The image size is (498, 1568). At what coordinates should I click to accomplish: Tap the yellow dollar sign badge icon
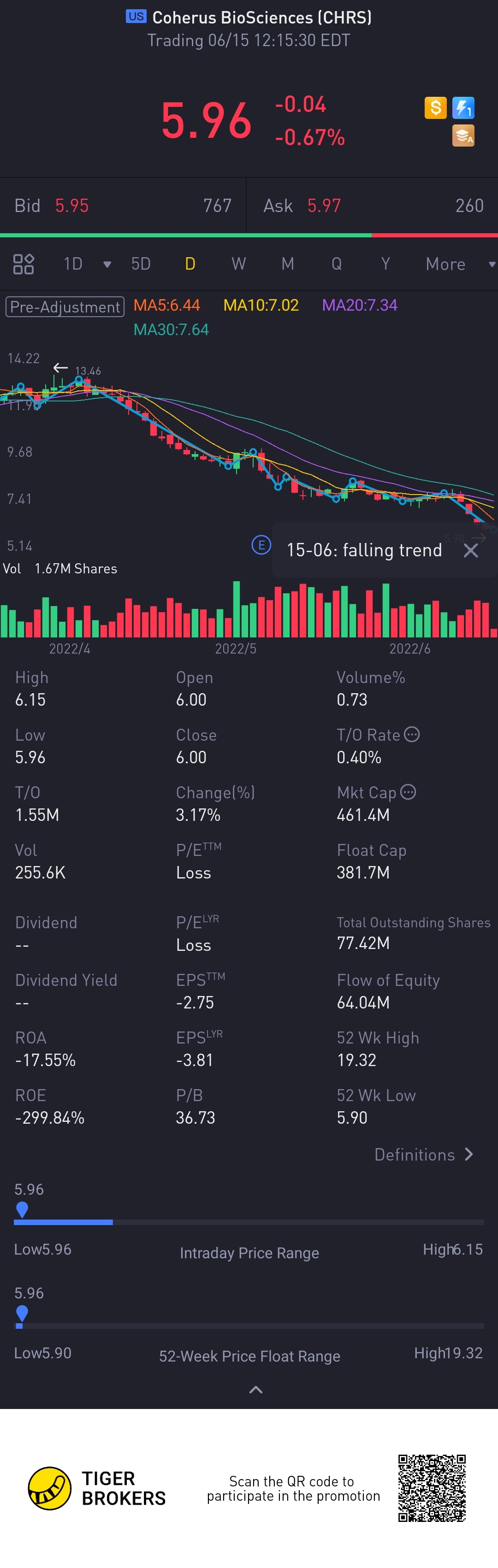[x=435, y=108]
